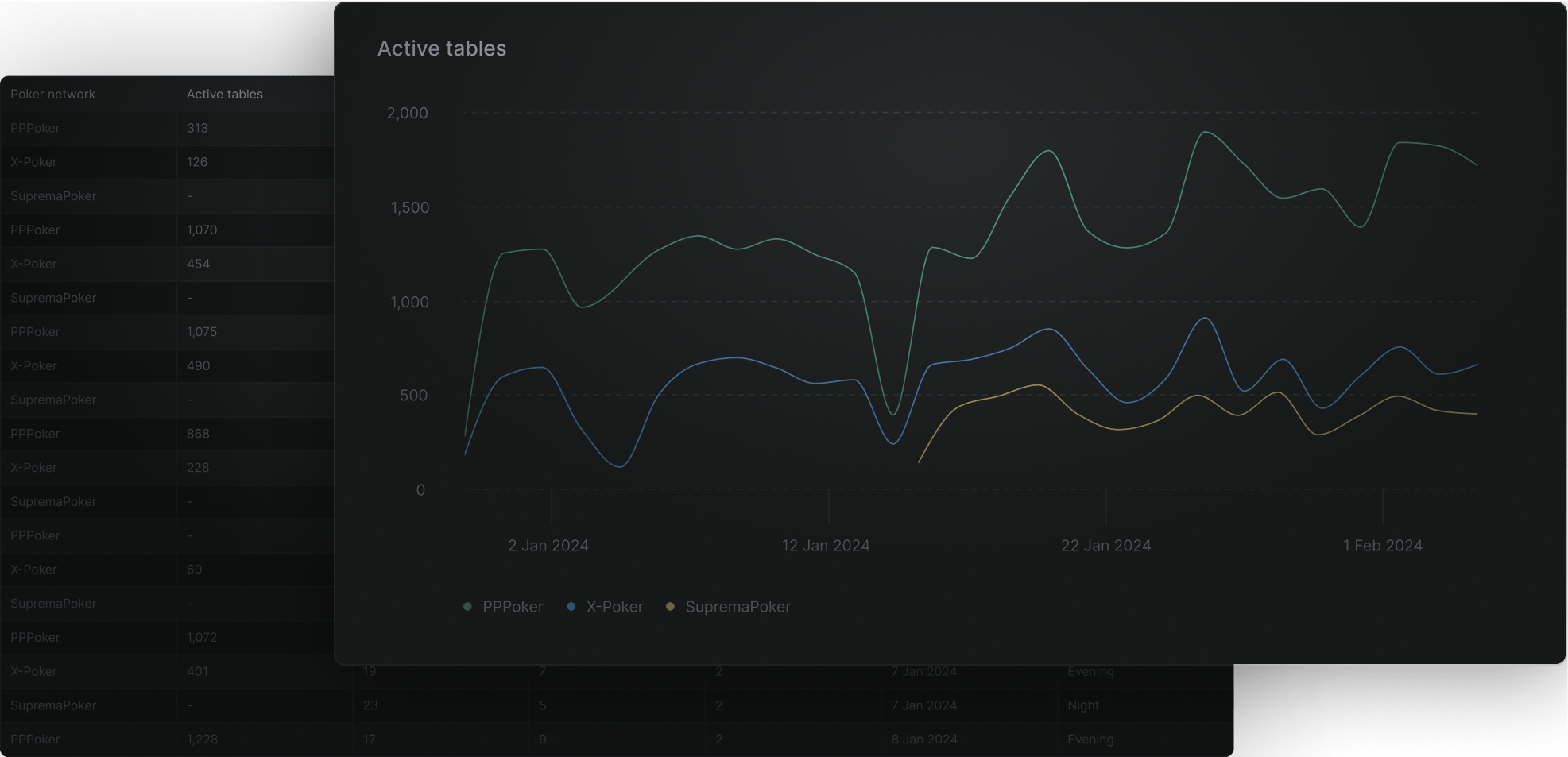Select the cell with value 5
1568x757 pixels.
tap(543, 705)
